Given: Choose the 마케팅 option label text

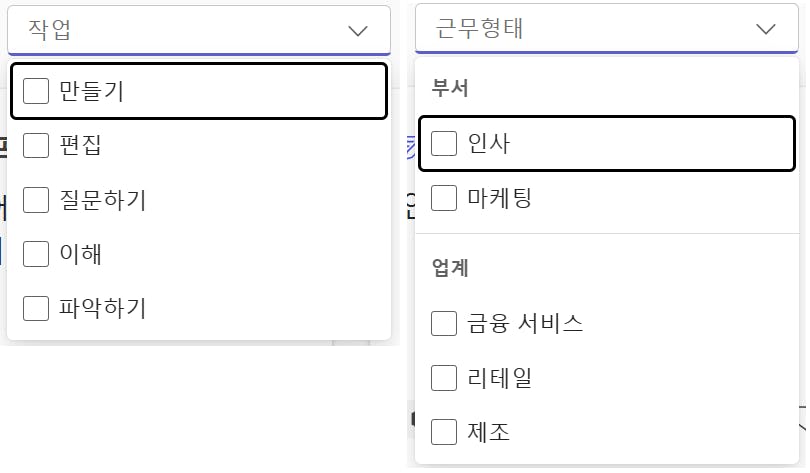Looking at the screenshot, I should coord(499,198).
